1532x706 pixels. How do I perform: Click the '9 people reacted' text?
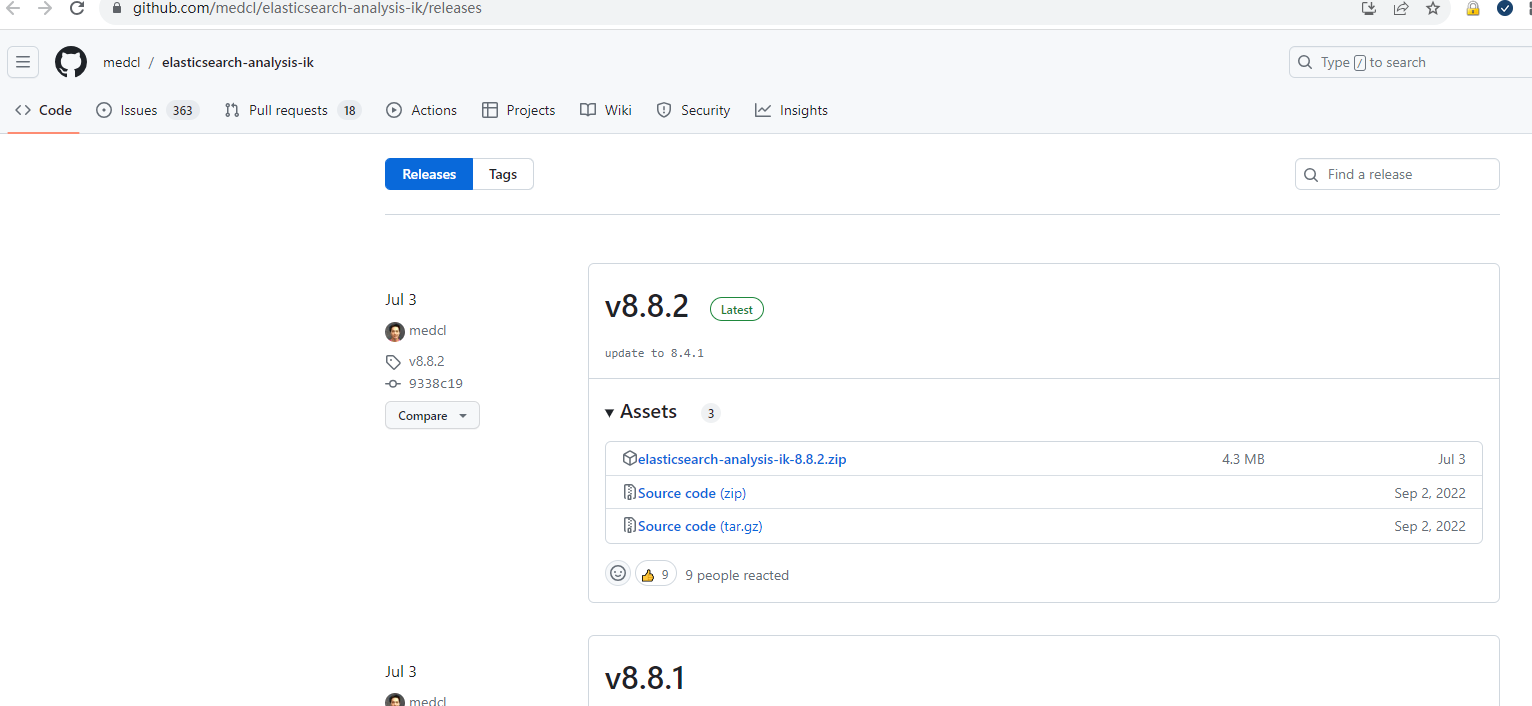737,575
